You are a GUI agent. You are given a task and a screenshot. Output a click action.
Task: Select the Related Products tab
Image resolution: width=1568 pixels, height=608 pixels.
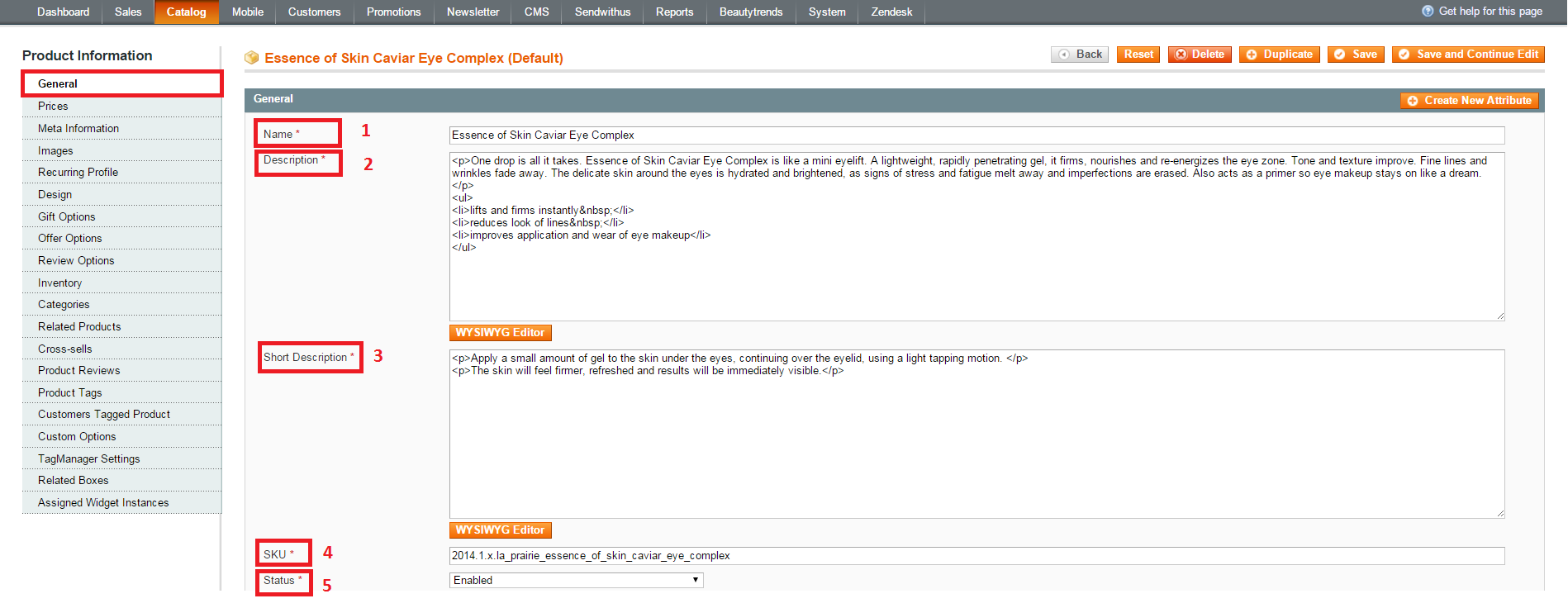(122, 326)
